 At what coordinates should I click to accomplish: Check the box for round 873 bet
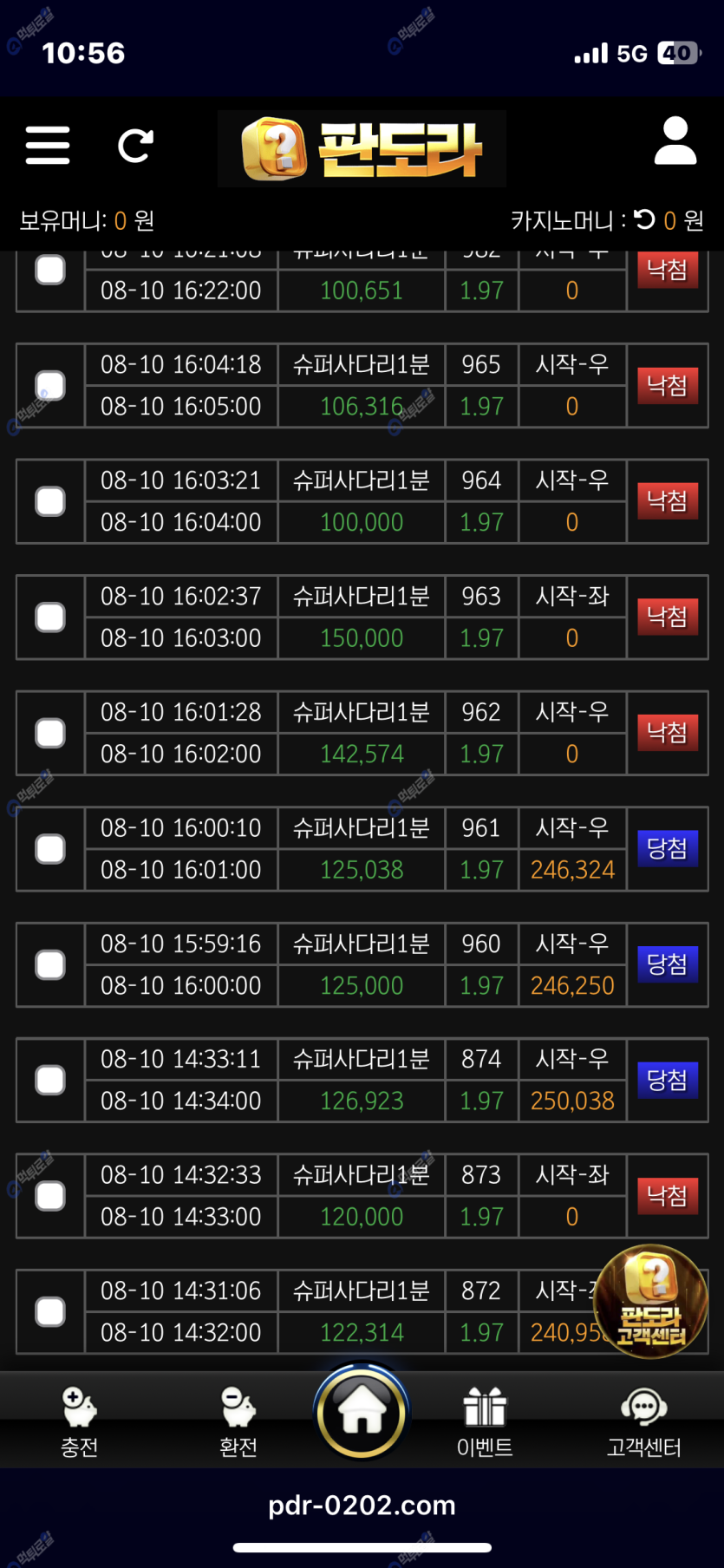pyautogui.click(x=50, y=1196)
